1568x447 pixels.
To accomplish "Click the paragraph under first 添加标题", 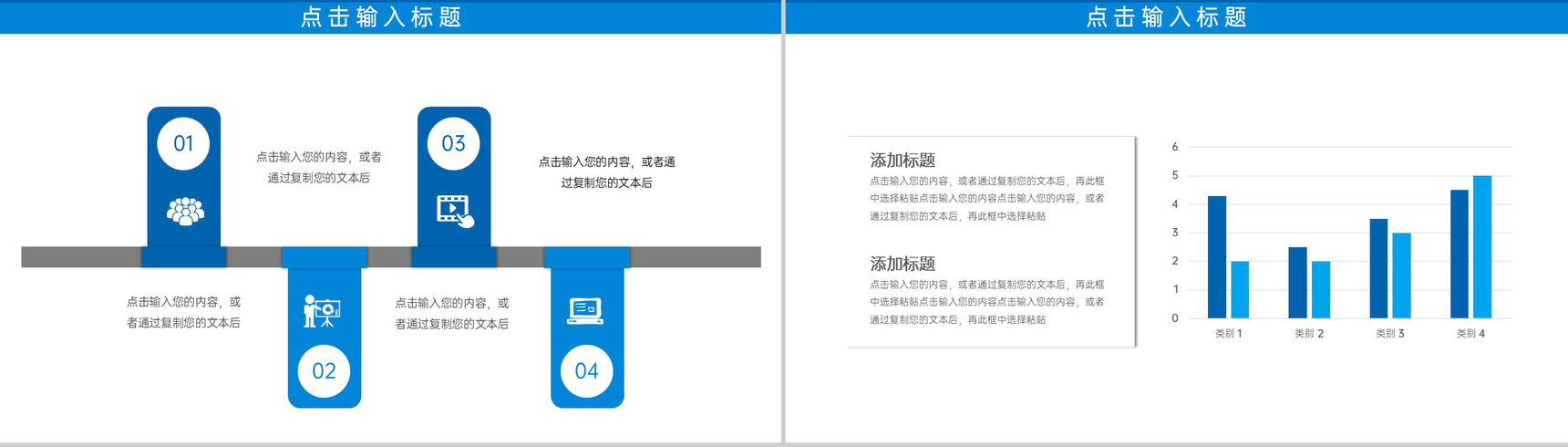I will [987, 199].
